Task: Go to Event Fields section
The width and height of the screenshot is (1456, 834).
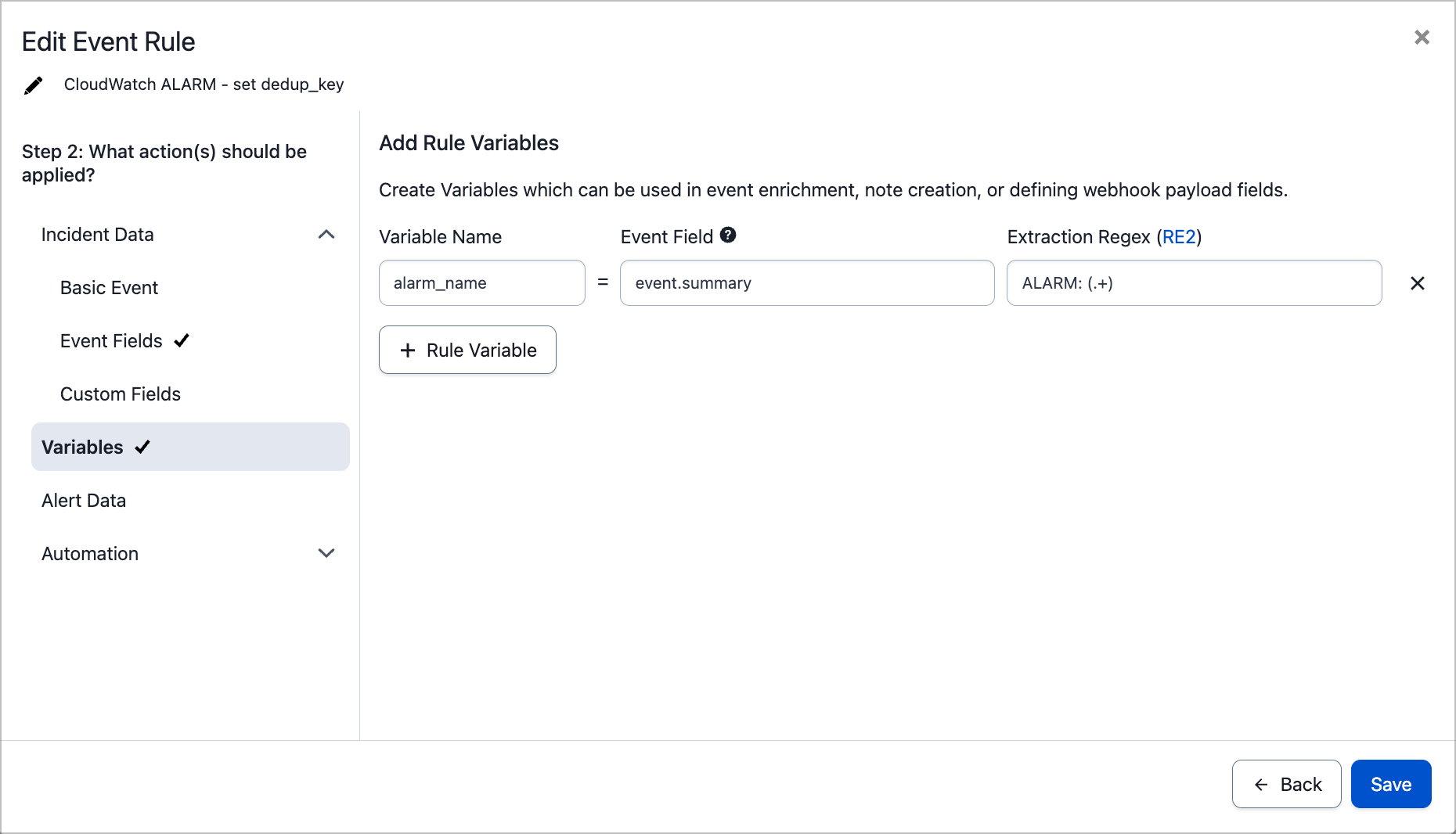Action: click(111, 341)
